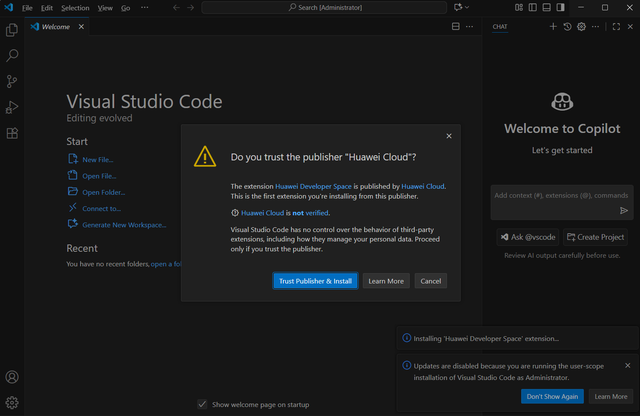
Task: Click the Accounts icon in activity bar
Action: [x=12, y=377]
